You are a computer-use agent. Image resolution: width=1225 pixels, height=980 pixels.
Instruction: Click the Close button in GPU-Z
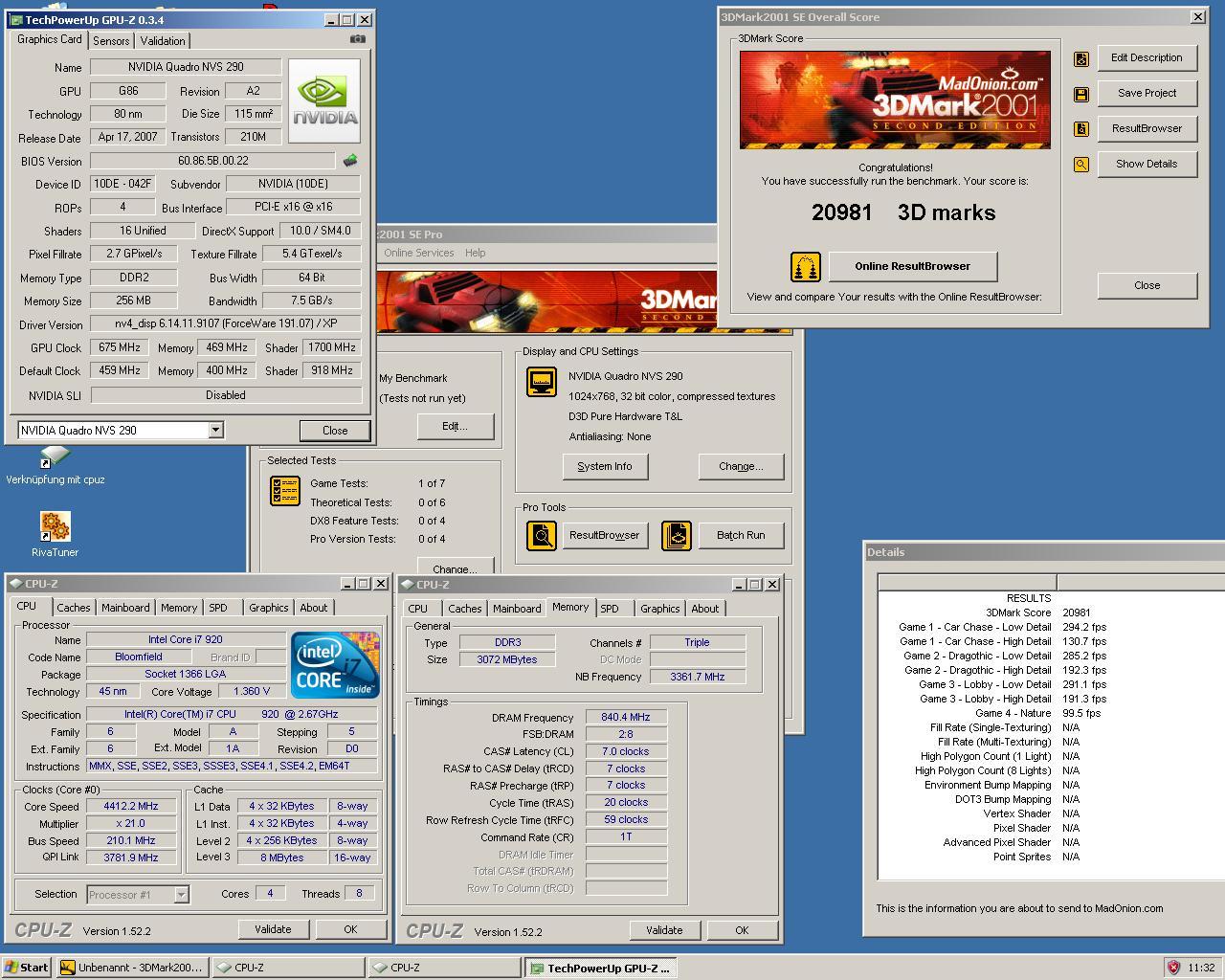[x=335, y=431]
